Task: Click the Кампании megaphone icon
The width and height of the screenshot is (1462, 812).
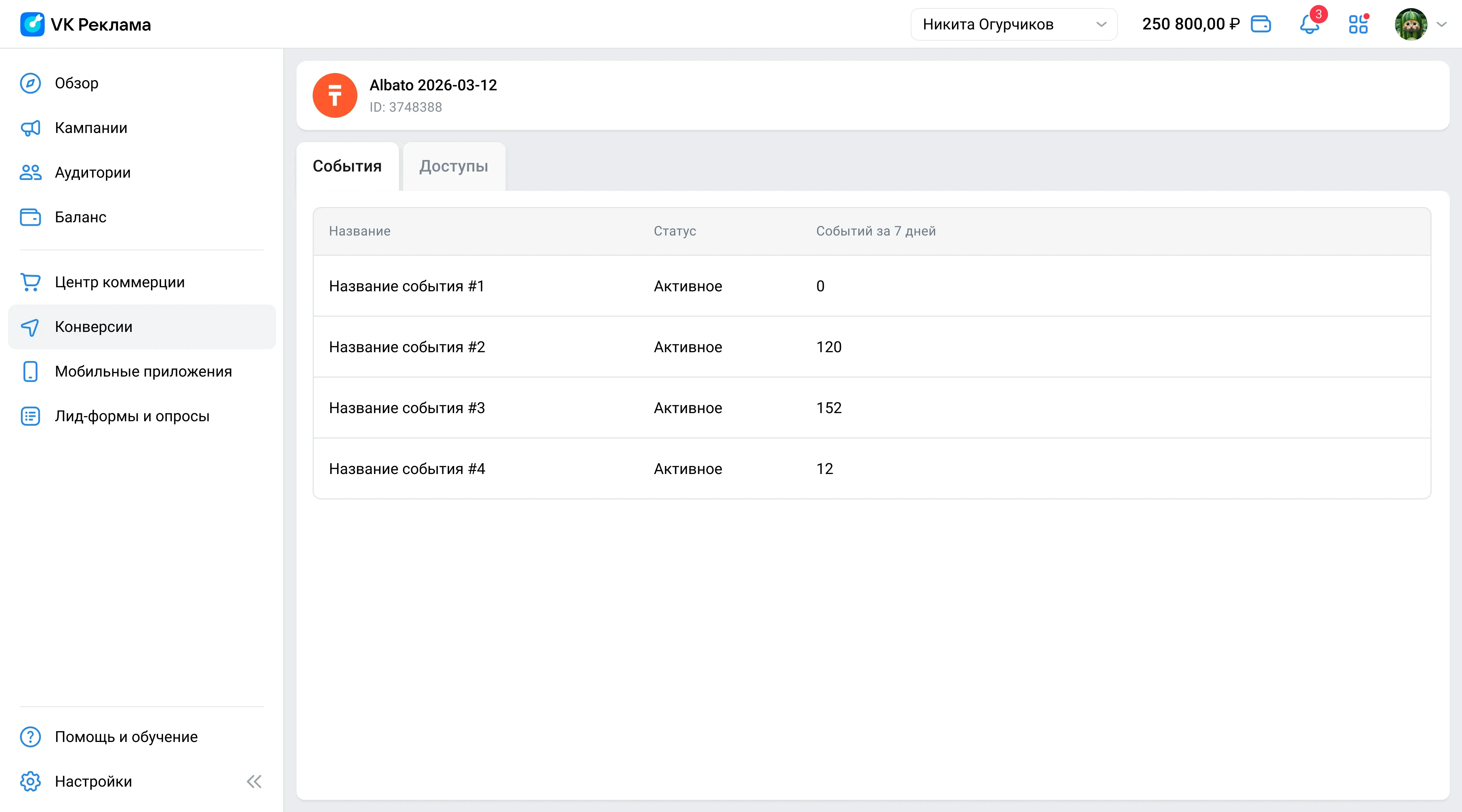Action: pyautogui.click(x=31, y=128)
